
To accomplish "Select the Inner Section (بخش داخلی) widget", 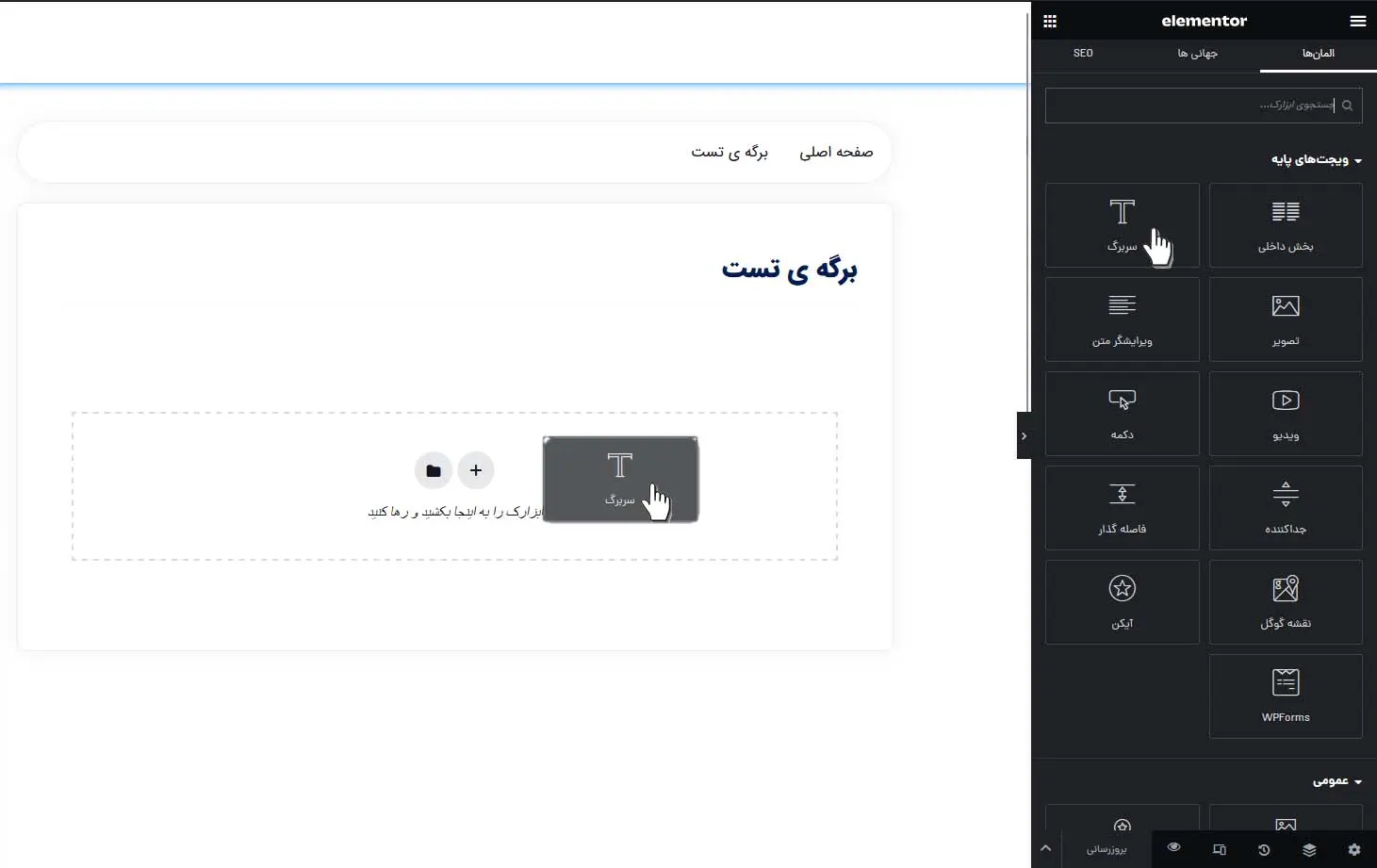I will click(1286, 225).
